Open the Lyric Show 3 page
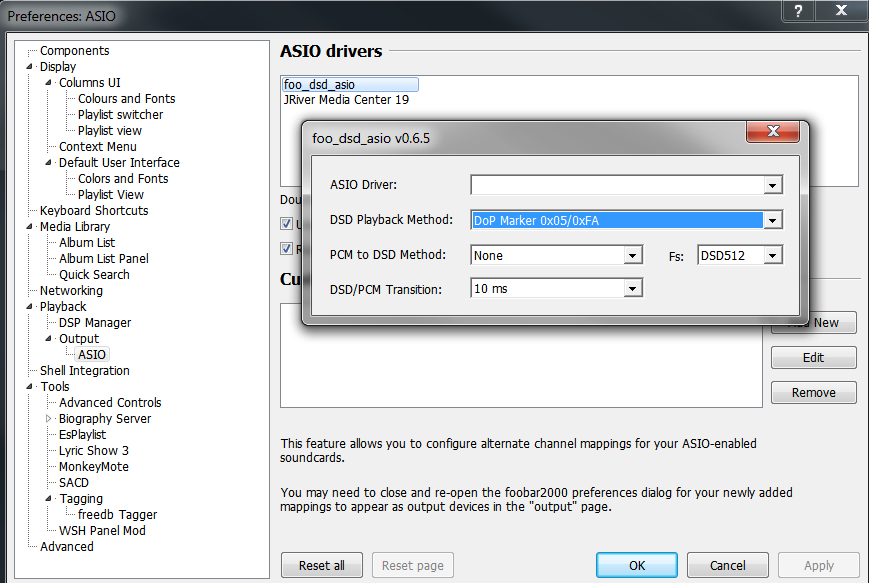 coord(94,451)
